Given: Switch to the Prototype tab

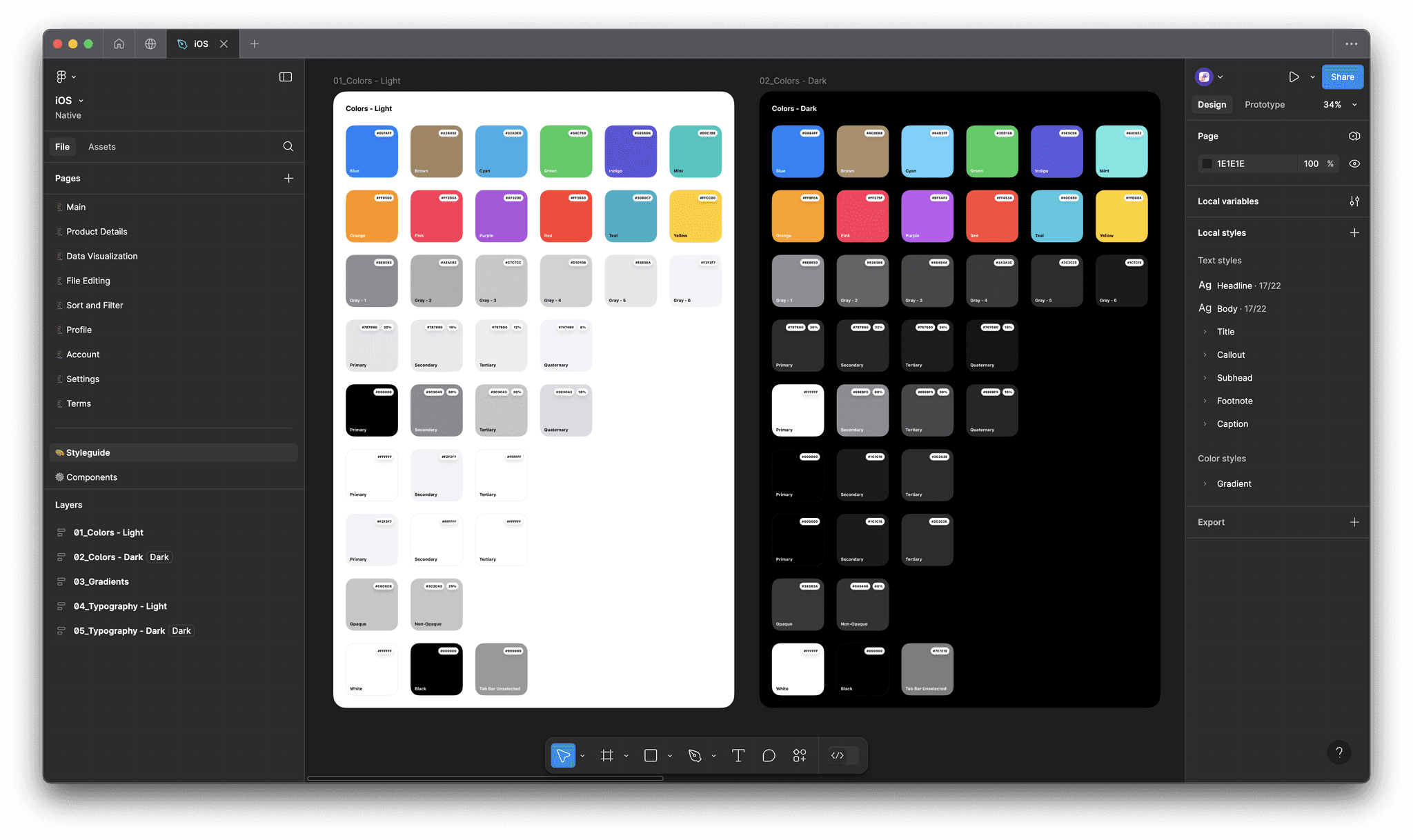Looking at the screenshot, I should coord(1264,105).
